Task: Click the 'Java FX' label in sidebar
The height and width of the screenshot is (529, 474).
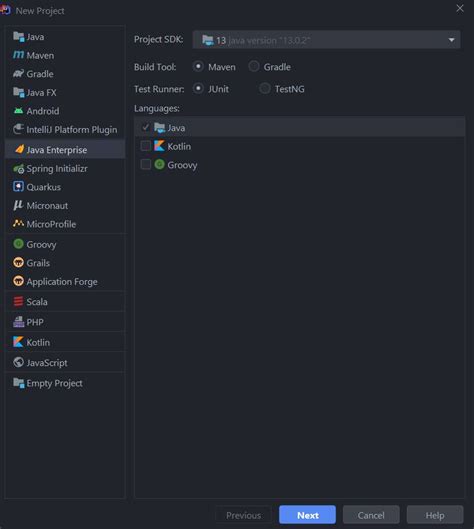Action: pyautogui.click(x=41, y=92)
